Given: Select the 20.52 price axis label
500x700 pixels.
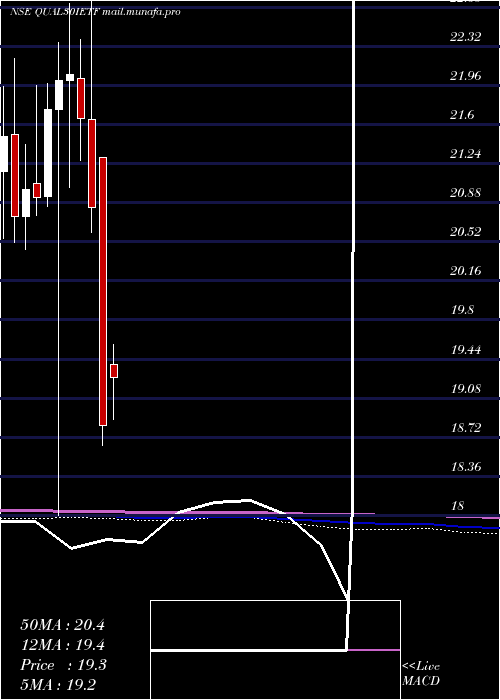Looking at the screenshot, I should 465,232.
